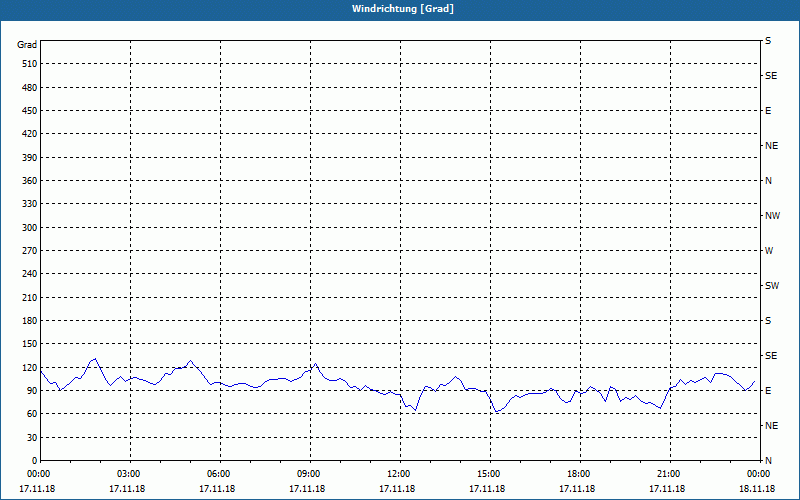Click the 17.11.18 date under 12:00

coord(397,488)
